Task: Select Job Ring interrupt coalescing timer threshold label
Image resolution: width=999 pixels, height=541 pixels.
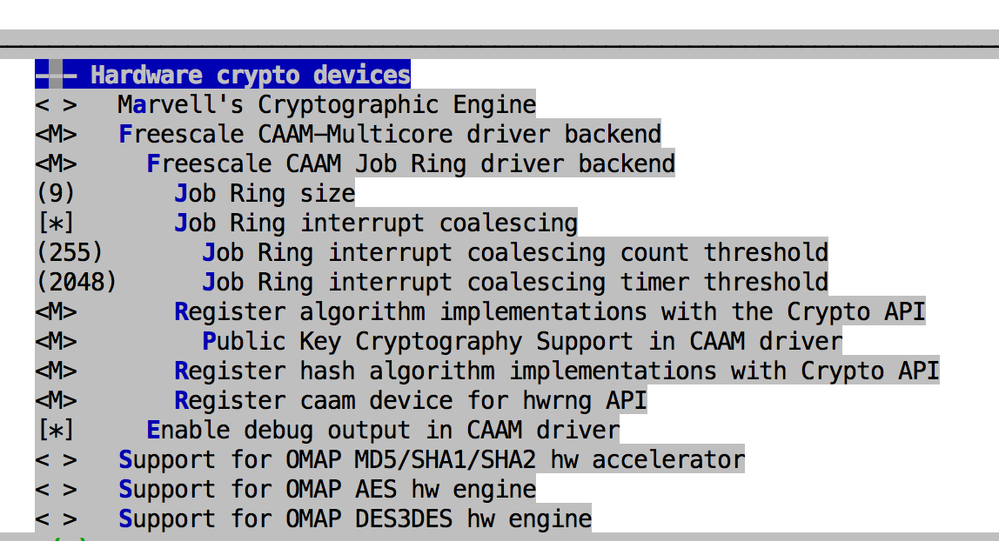Action: pos(515,282)
